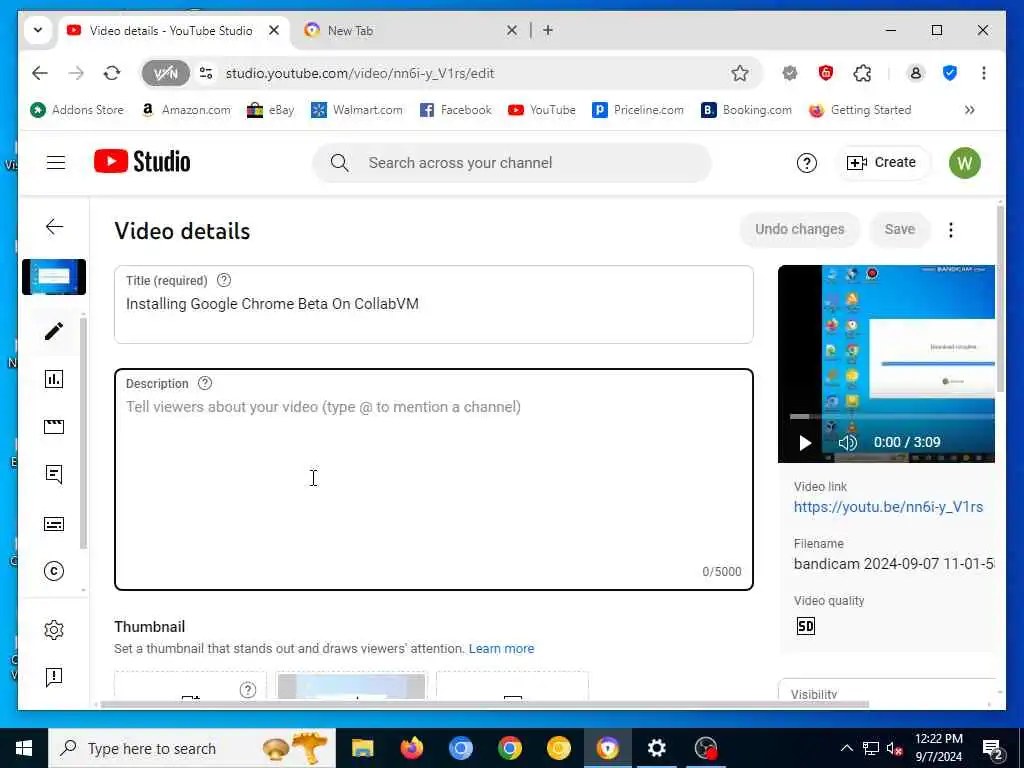This screenshot has width=1024, height=768.
Task: Mute the video preview with the speaker icon
Action: pyautogui.click(x=847, y=443)
